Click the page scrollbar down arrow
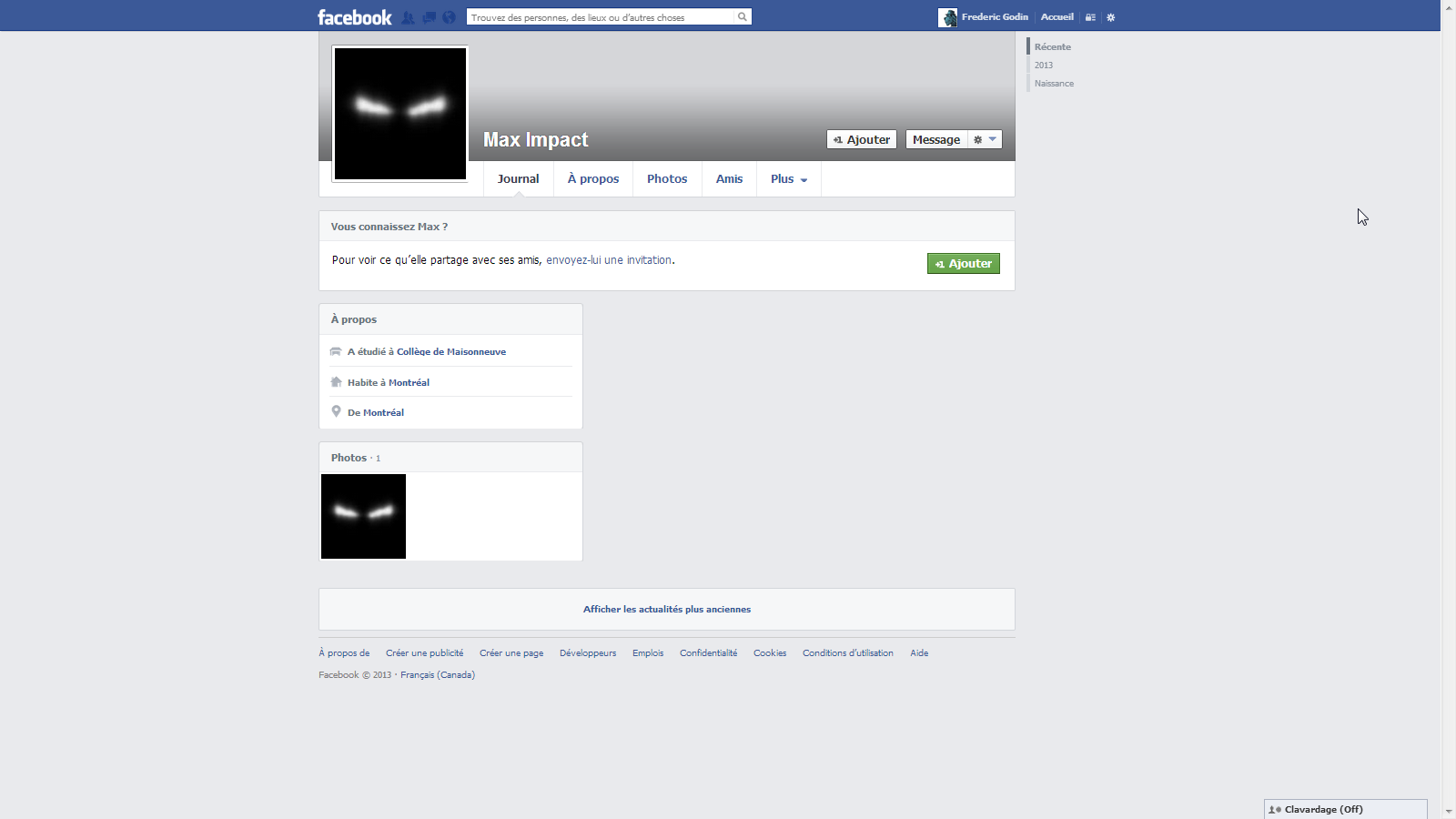This screenshot has height=819, width=1456. click(x=1448, y=812)
